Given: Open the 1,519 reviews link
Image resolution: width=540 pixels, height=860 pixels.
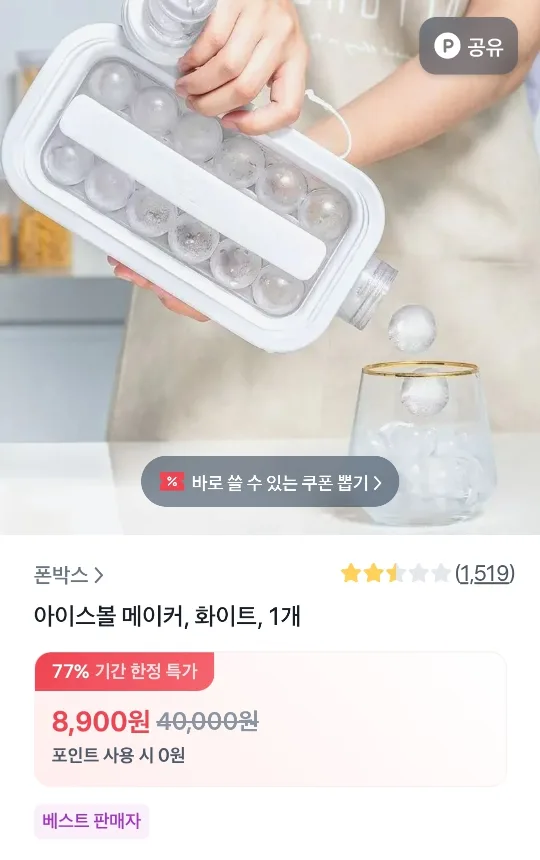Looking at the screenshot, I should [x=485, y=574].
